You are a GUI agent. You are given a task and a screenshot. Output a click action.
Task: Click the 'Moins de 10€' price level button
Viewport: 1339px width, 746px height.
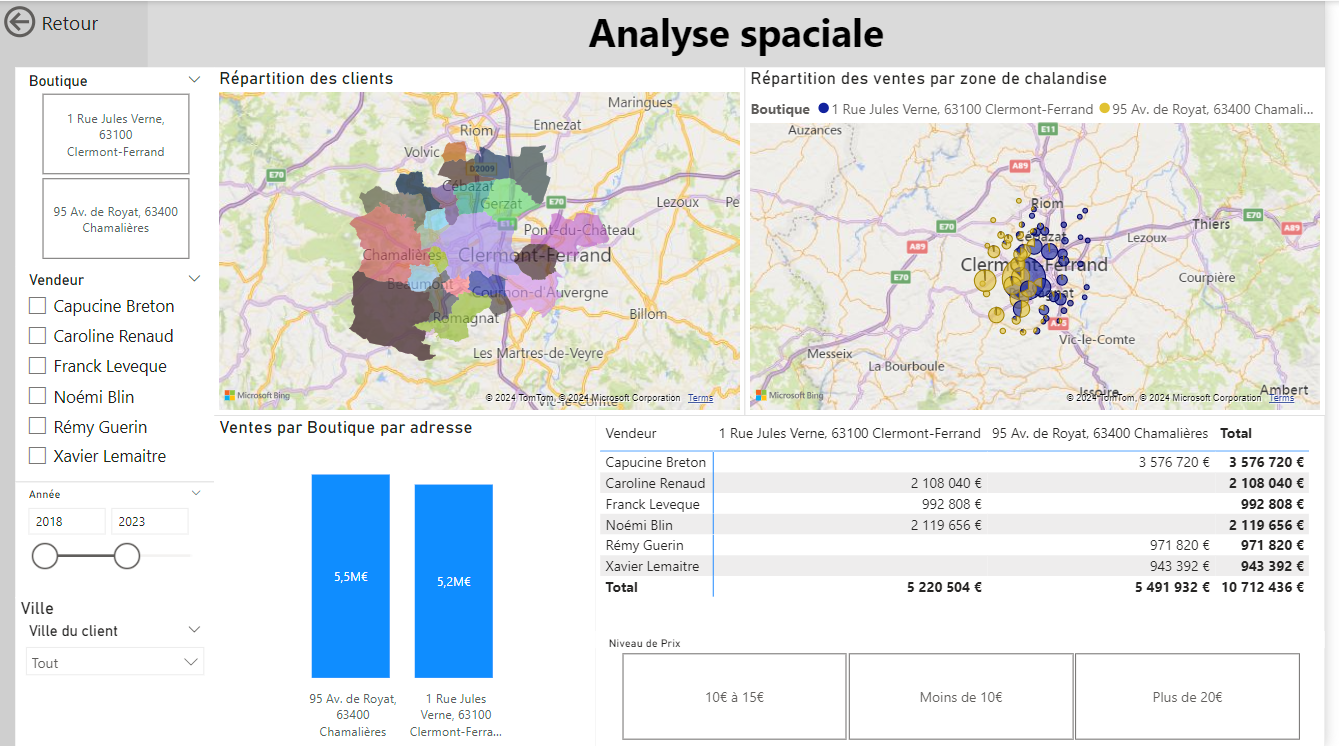coord(960,696)
